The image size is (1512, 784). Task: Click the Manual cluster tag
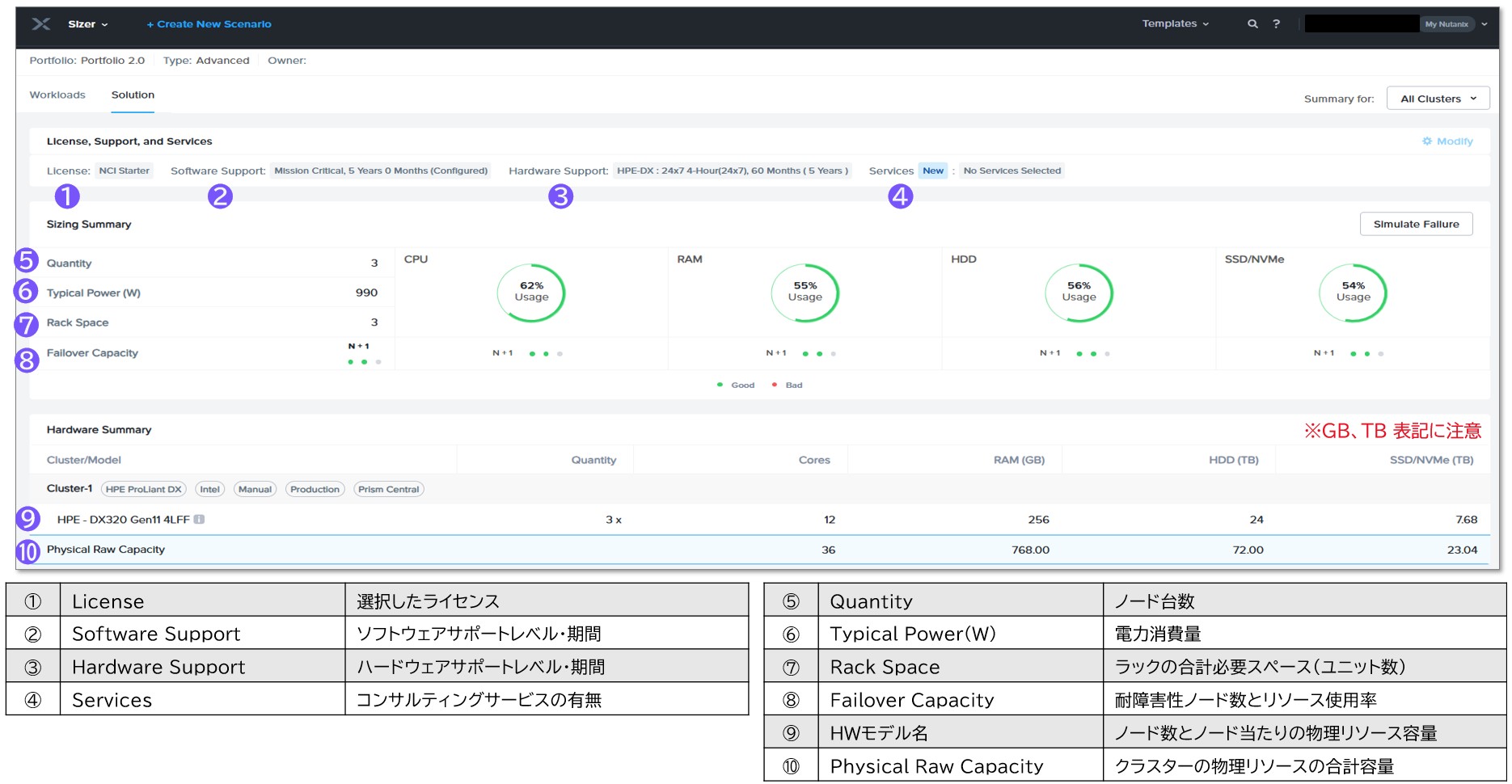click(255, 489)
